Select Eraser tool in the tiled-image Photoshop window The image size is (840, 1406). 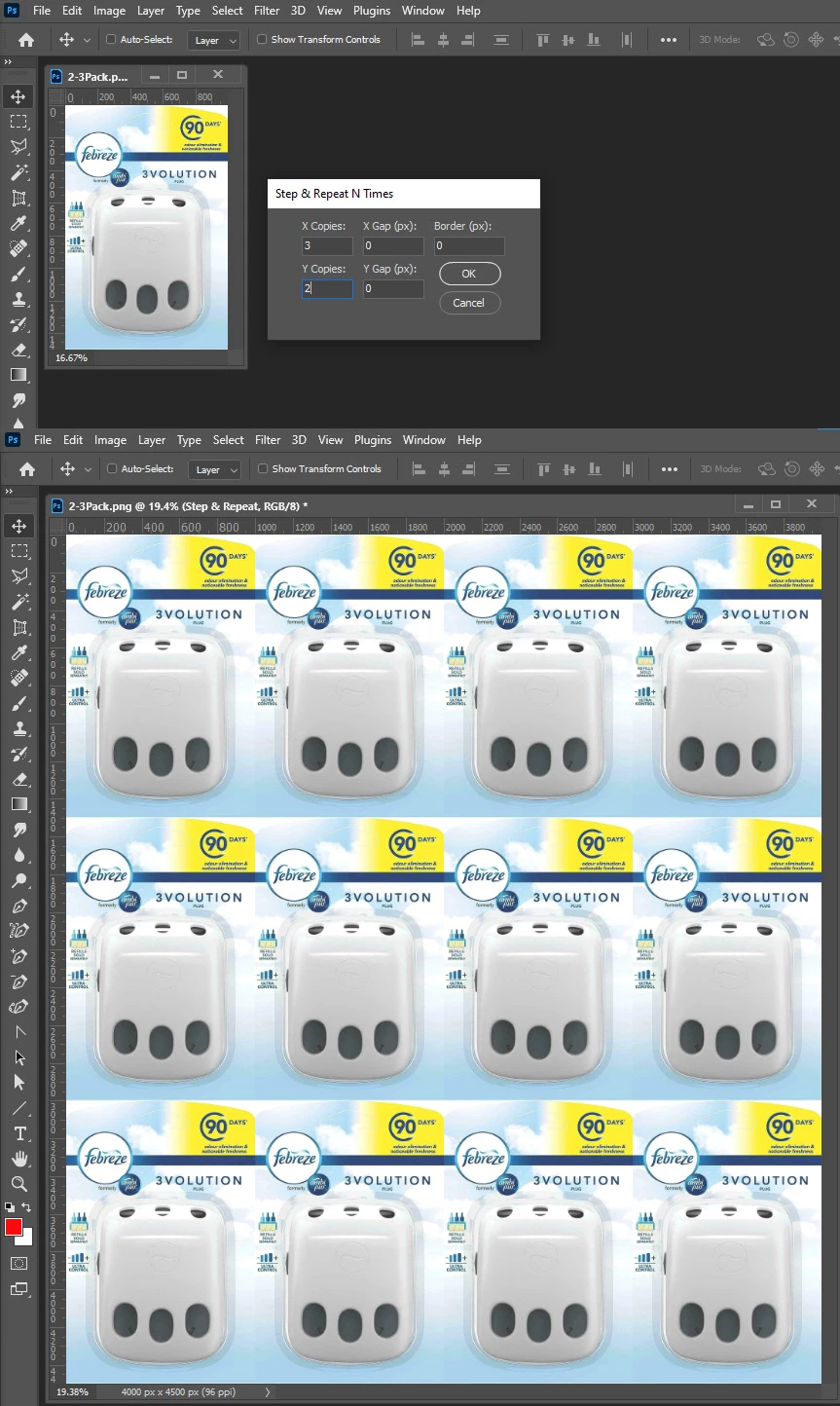[18, 779]
